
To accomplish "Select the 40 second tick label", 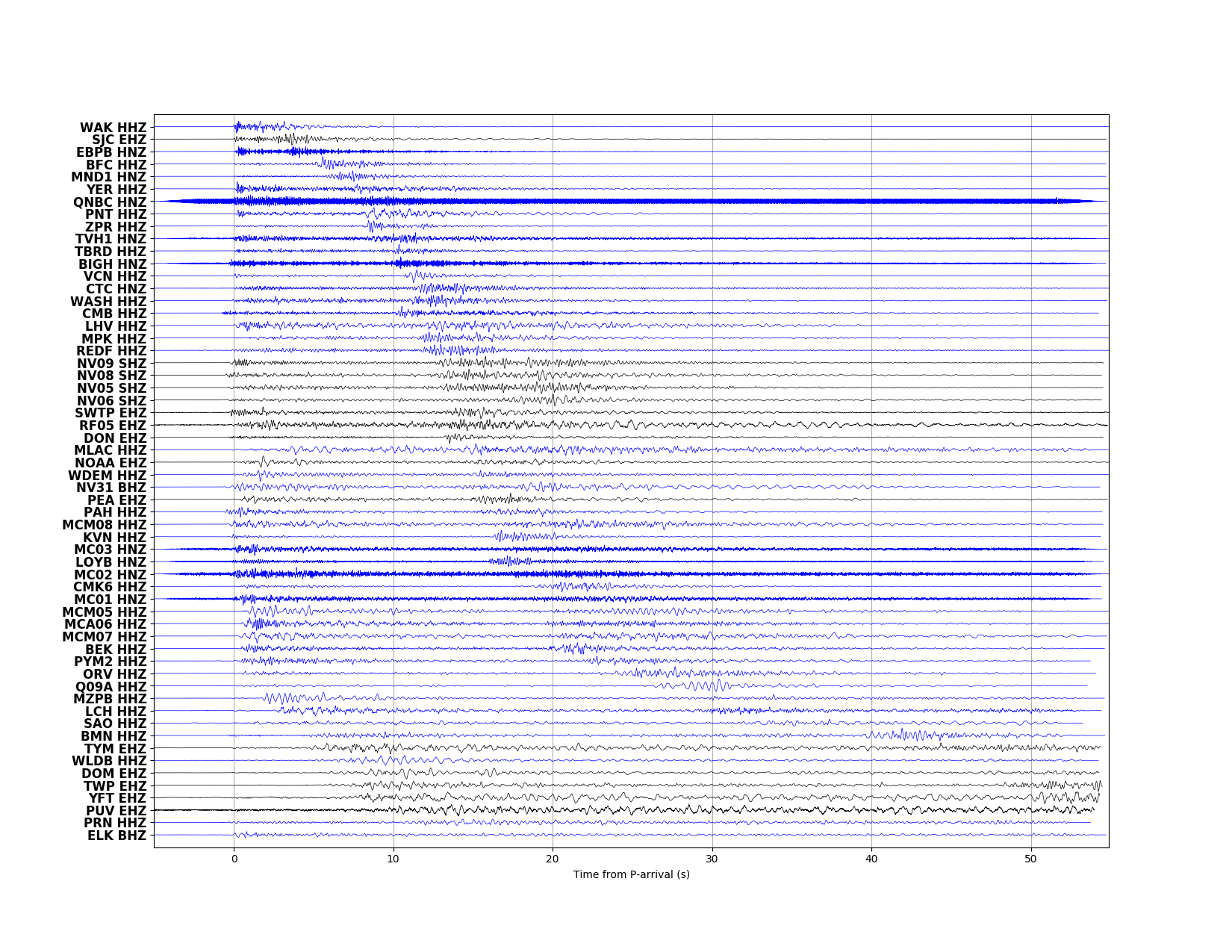I will (871, 859).
